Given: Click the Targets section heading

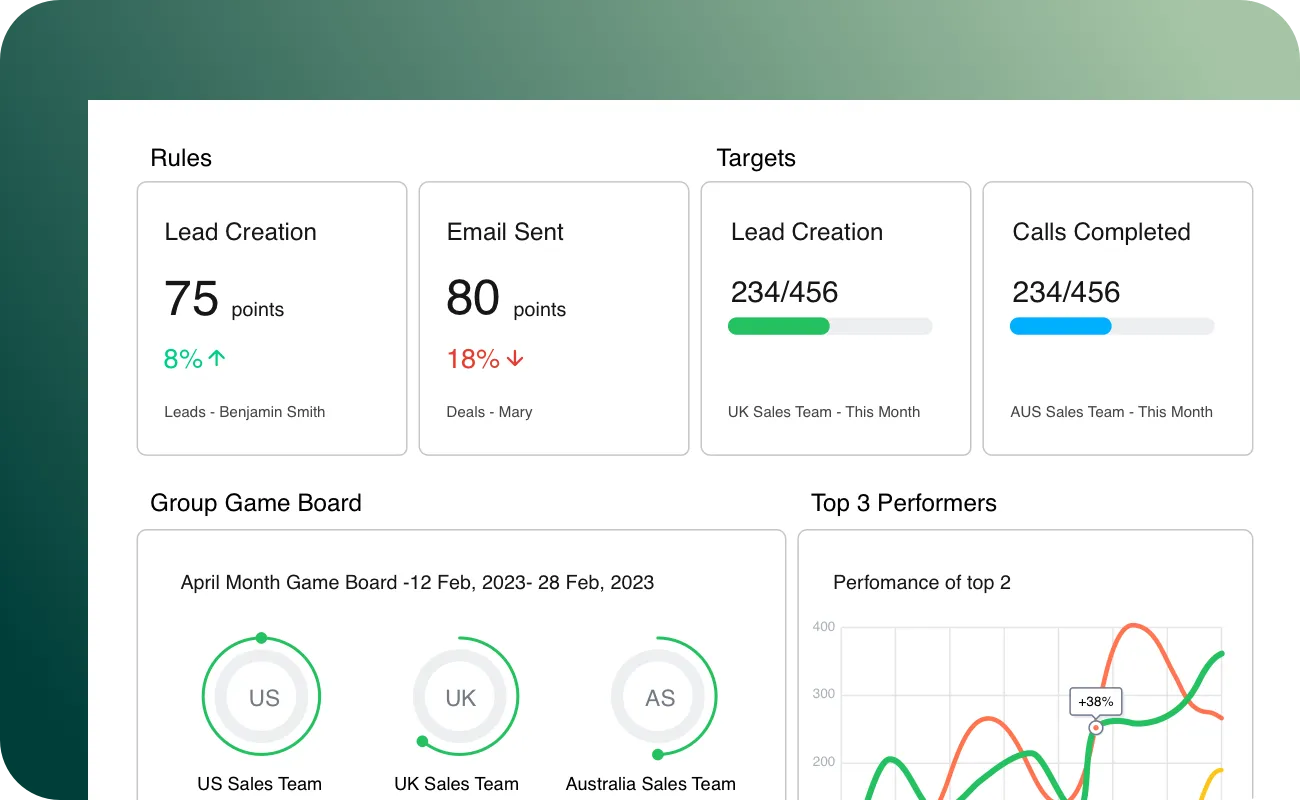Looking at the screenshot, I should coord(756,157).
